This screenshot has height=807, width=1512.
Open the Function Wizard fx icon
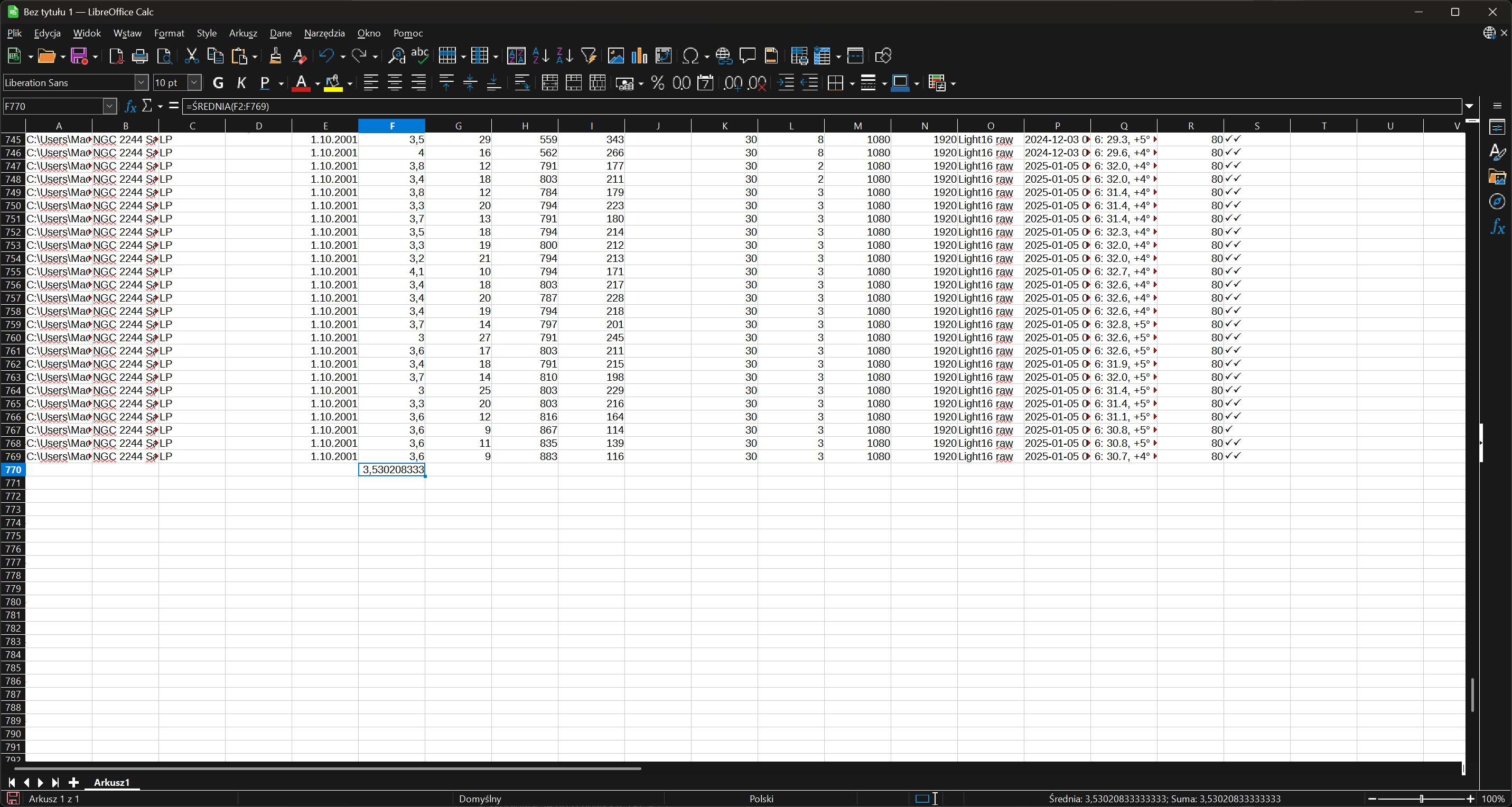[130, 106]
